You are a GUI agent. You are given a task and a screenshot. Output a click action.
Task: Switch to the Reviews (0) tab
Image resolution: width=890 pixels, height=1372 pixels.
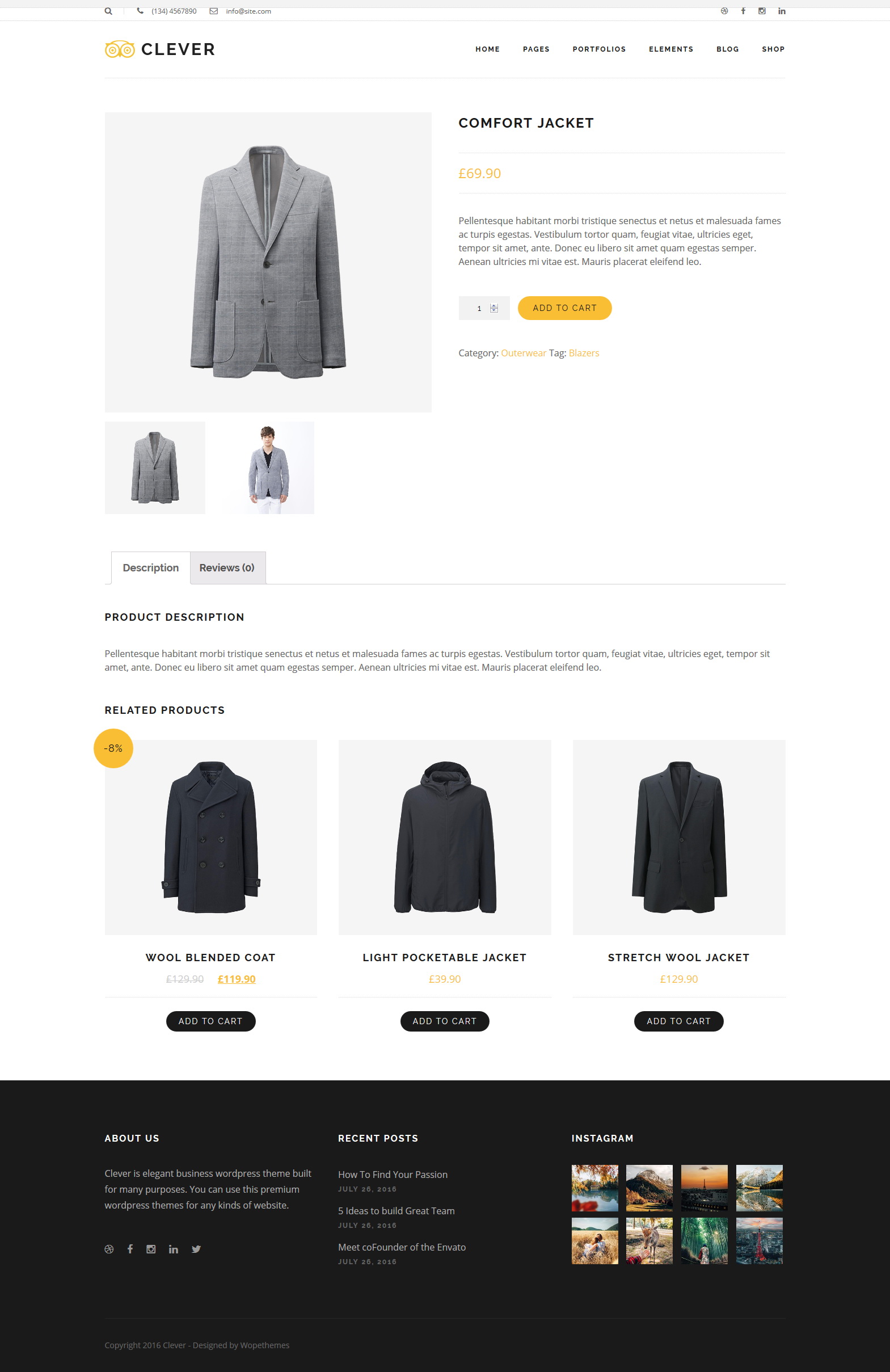click(x=227, y=568)
